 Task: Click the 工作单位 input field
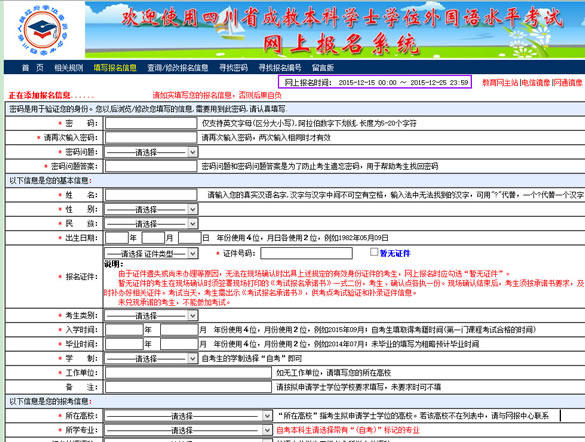pyautogui.click(x=188, y=373)
